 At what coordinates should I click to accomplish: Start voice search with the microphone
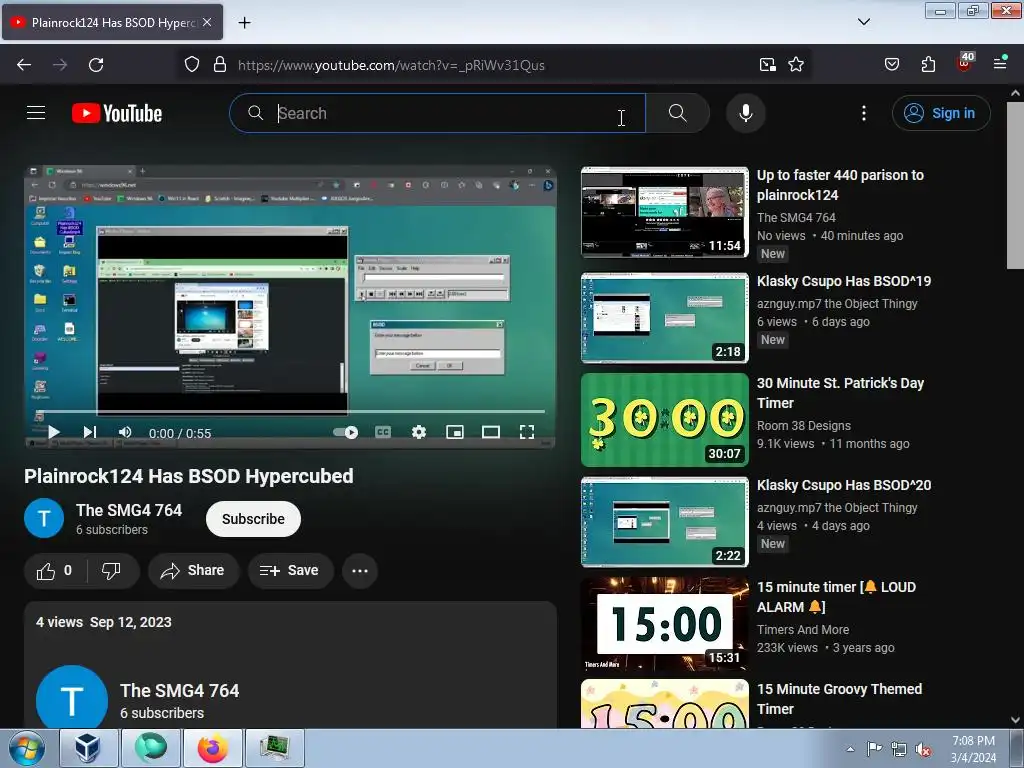click(745, 113)
